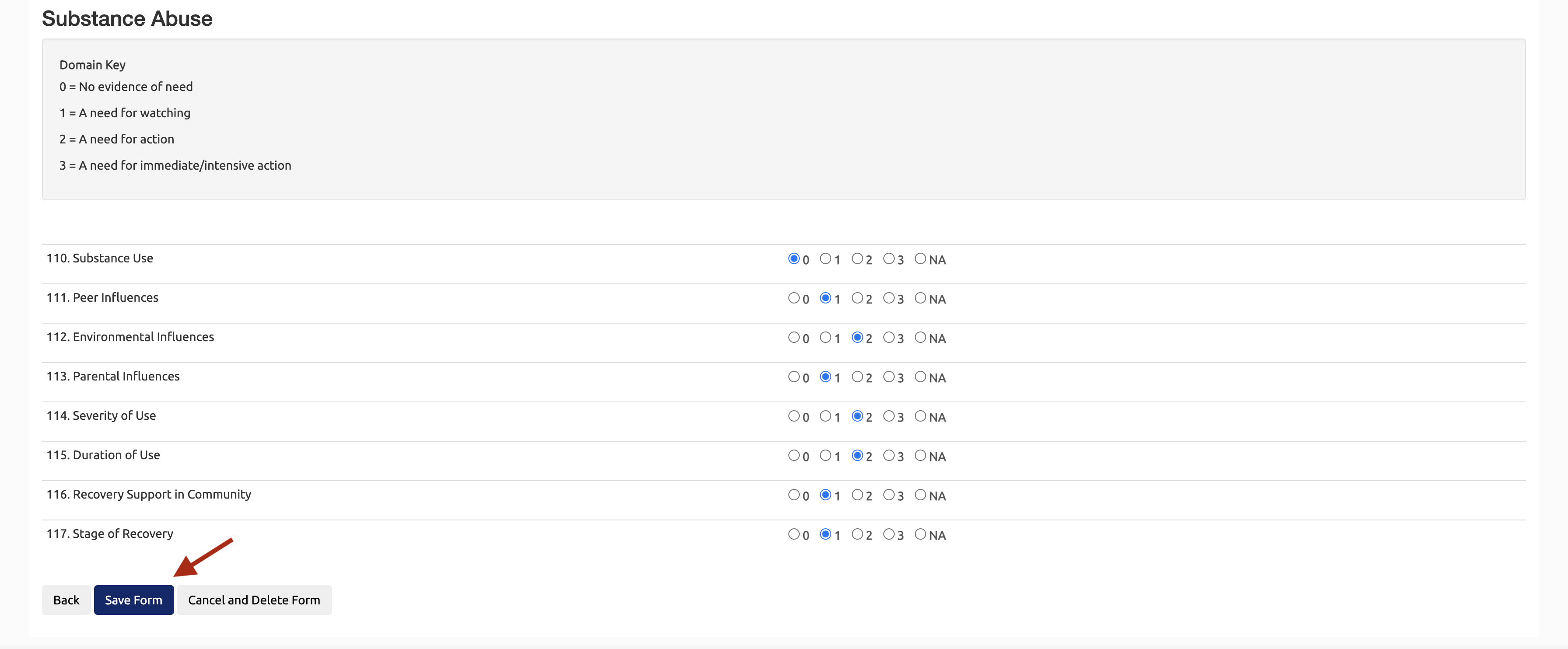Select rating 1 for Environmental Influences
This screenshot has height=649, width=1568.
click(x=826, y=338)
